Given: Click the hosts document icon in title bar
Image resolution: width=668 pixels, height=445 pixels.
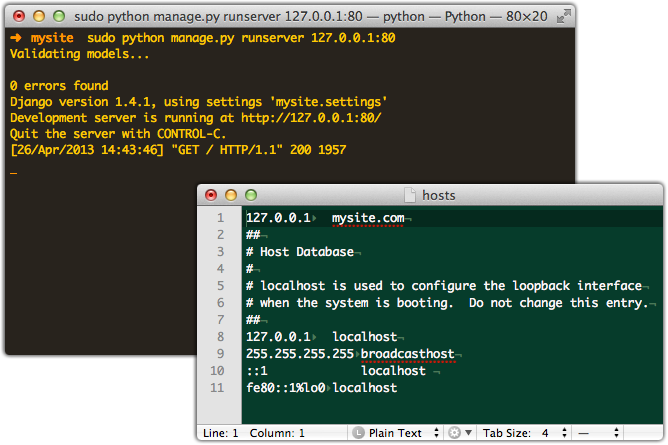Looking at the screenshot, I should point(410,195).
